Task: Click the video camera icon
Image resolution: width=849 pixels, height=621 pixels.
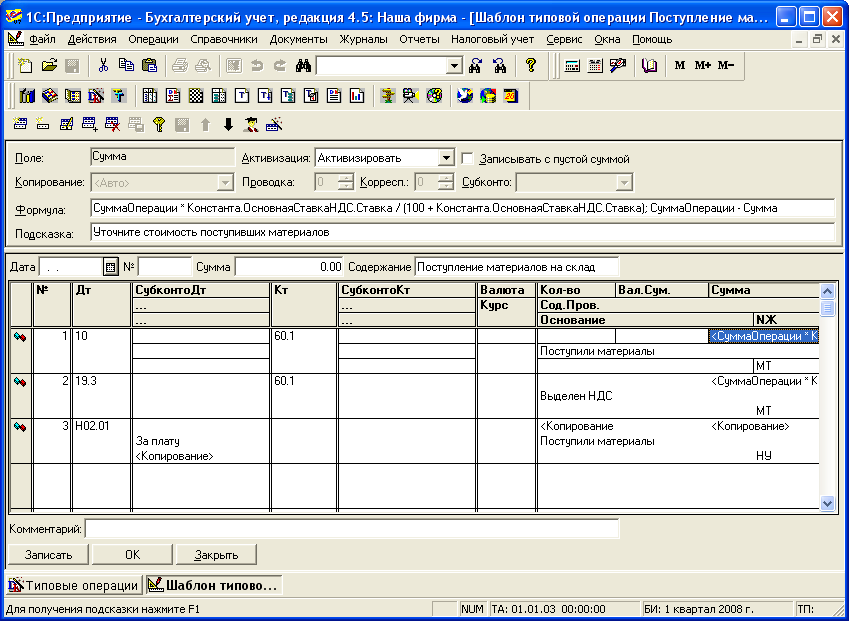Action: coord(410,96)
